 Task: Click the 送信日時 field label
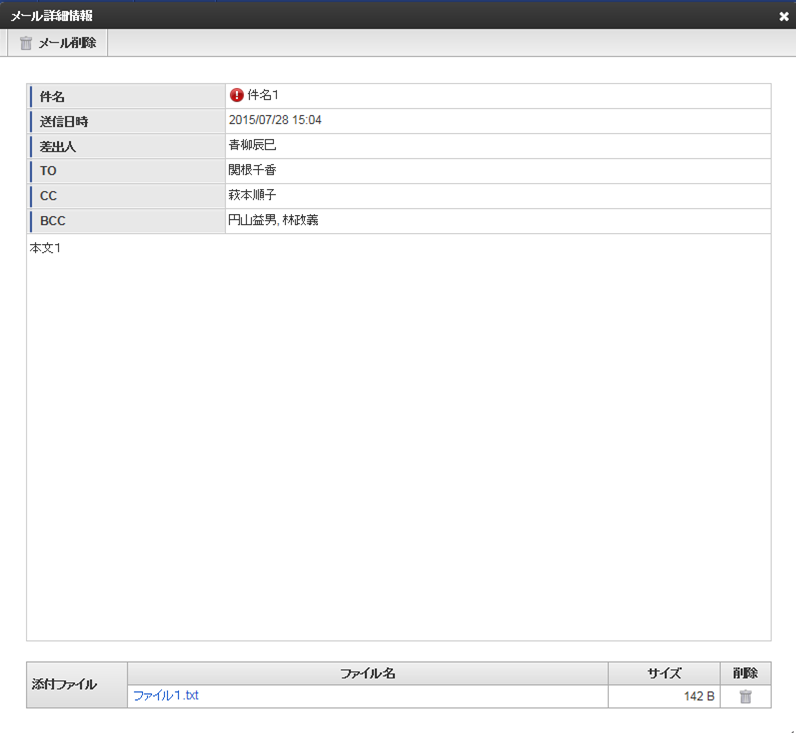[x=64, y=121]
